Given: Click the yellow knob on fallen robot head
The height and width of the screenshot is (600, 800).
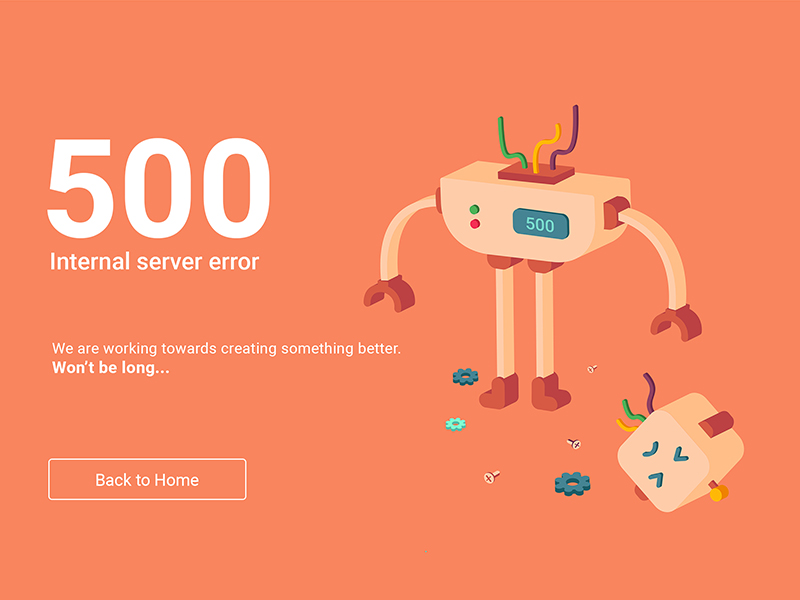Looking at the screenshot, I should click(x=719, y=493).
